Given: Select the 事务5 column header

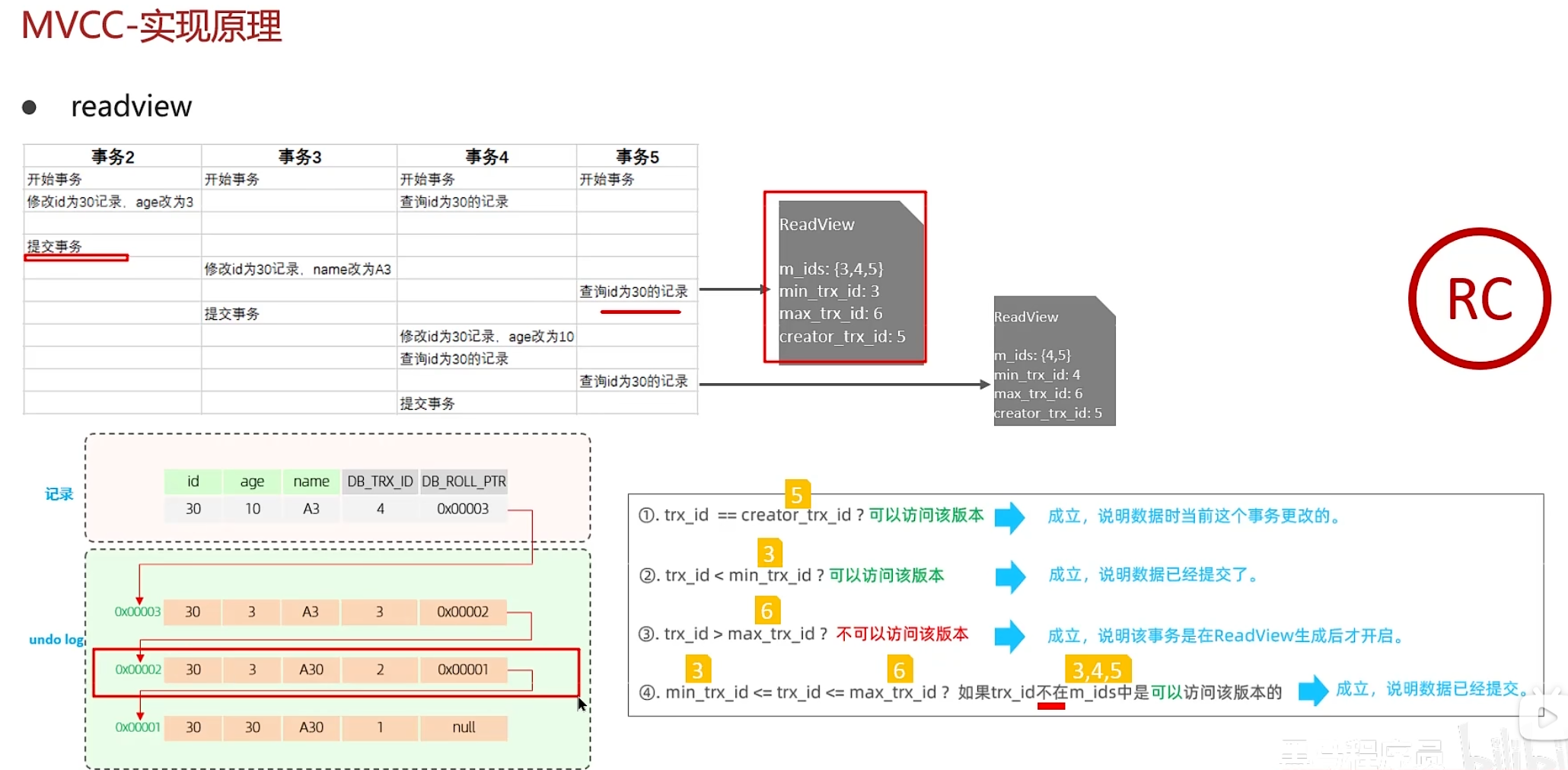Looking at the screenshot, I should click(x=637, y=156).
